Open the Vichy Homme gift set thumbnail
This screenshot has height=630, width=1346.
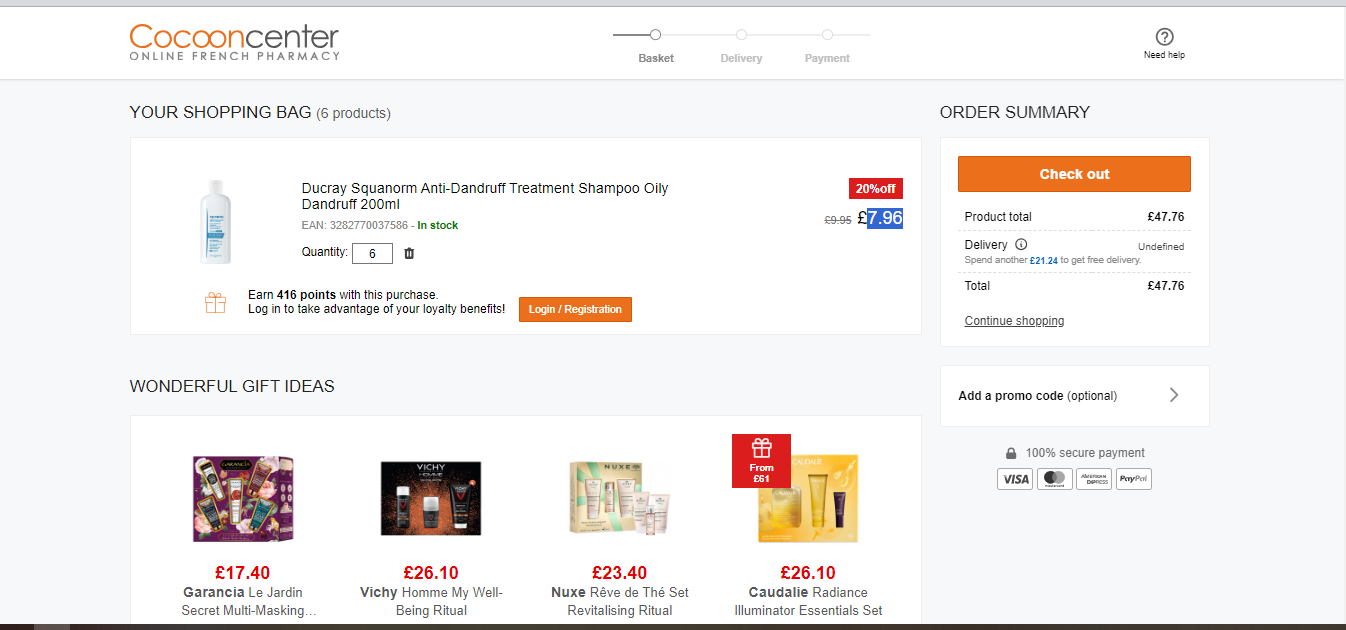(431, 498)
